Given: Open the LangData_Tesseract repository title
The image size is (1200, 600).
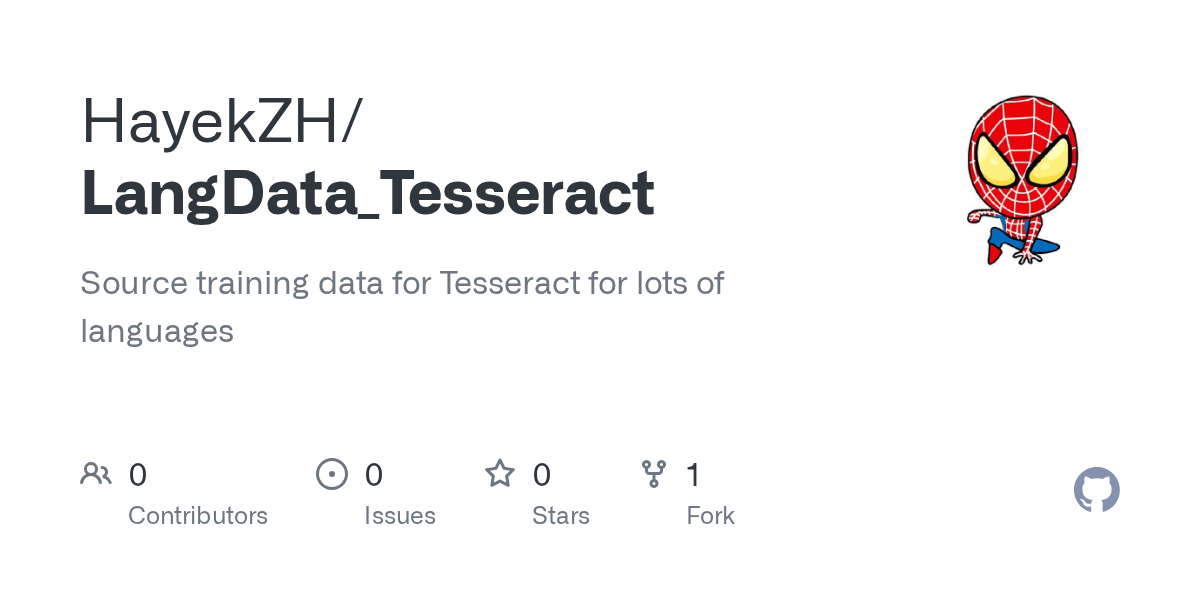Looking at the screenshot, I should [x=367, y=193].
